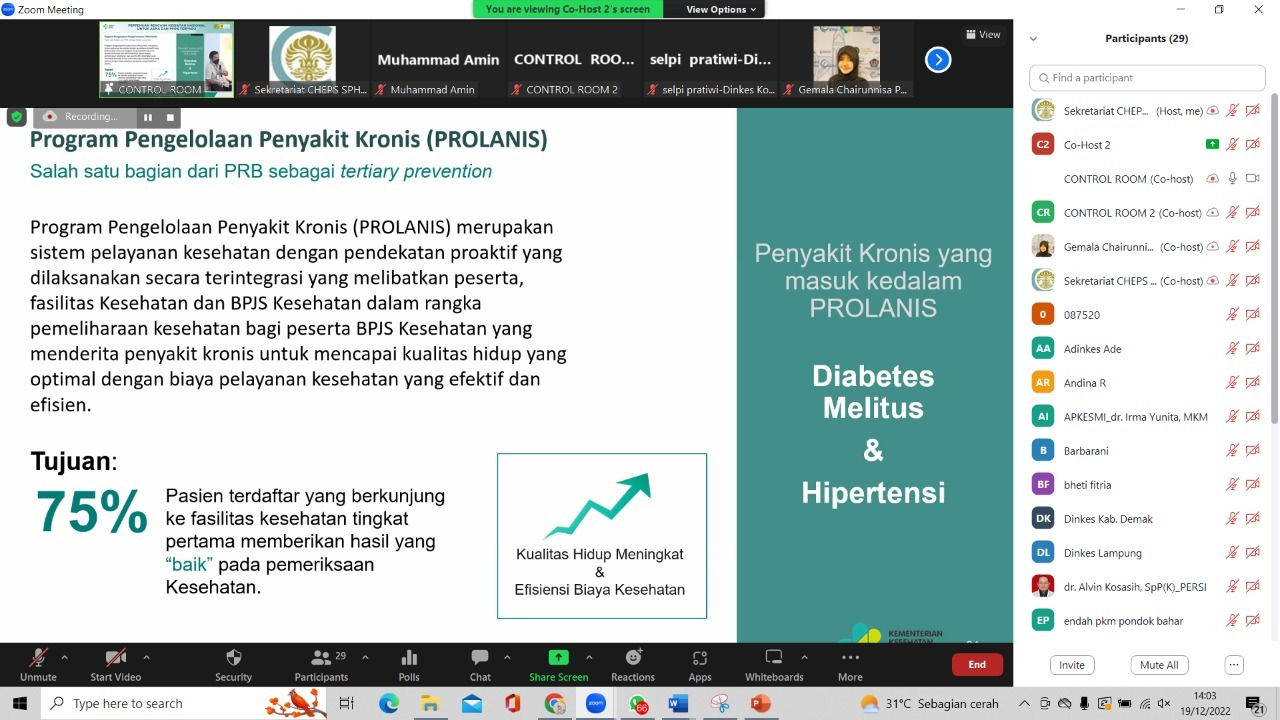
Task: Open PowerPoint from Windows taskbar
Action: click(x=759, y=703)
